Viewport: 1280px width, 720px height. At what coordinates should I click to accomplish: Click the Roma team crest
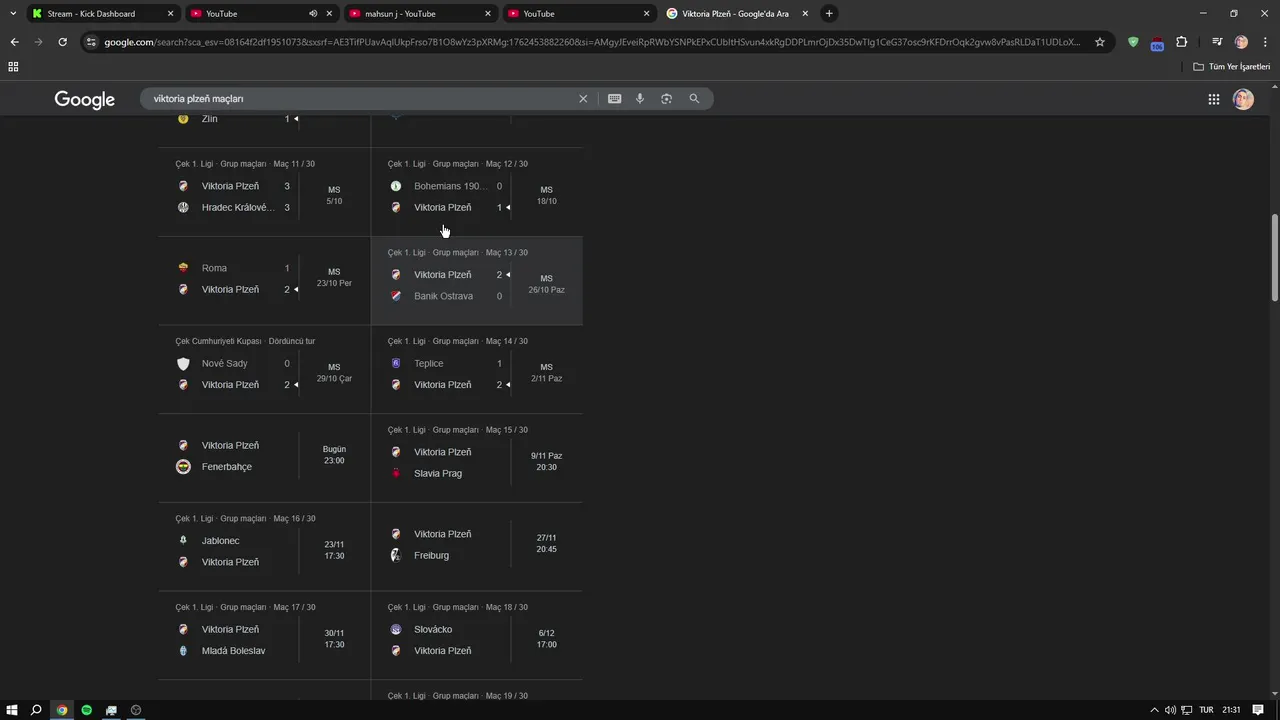coord(183,268)
